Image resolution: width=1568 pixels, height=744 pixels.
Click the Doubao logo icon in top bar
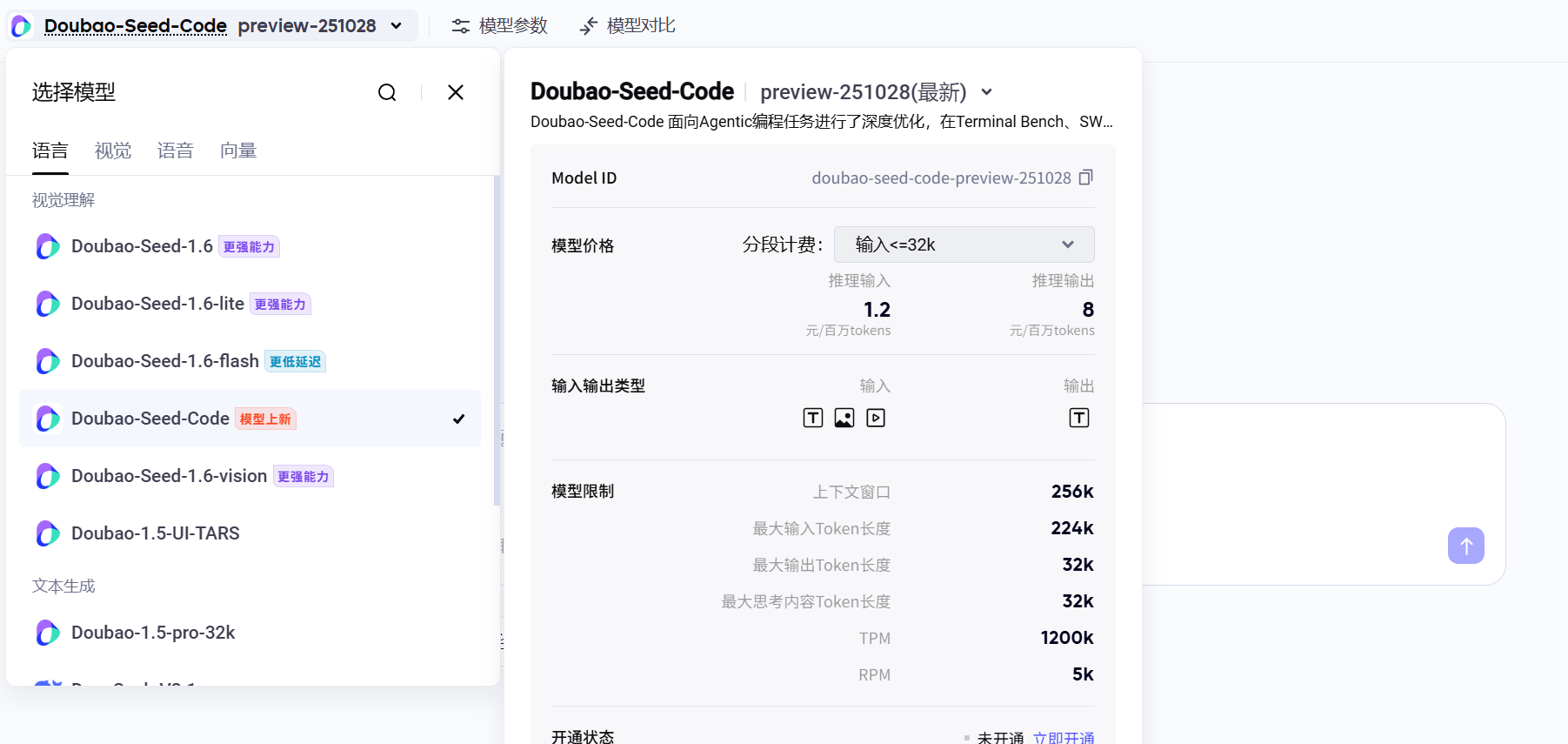22,26
